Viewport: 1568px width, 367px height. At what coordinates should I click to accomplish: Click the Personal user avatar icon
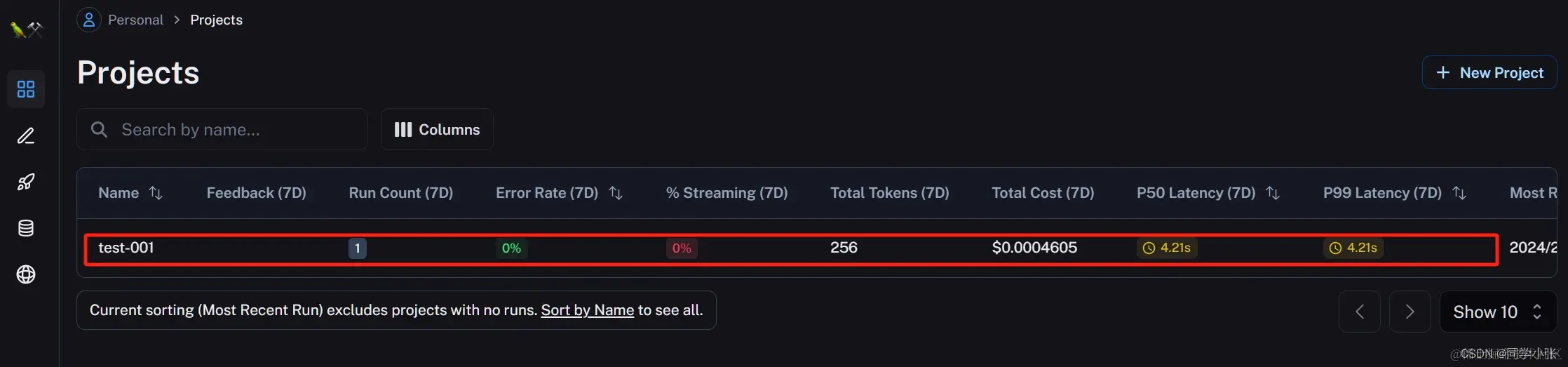[89, 20]
